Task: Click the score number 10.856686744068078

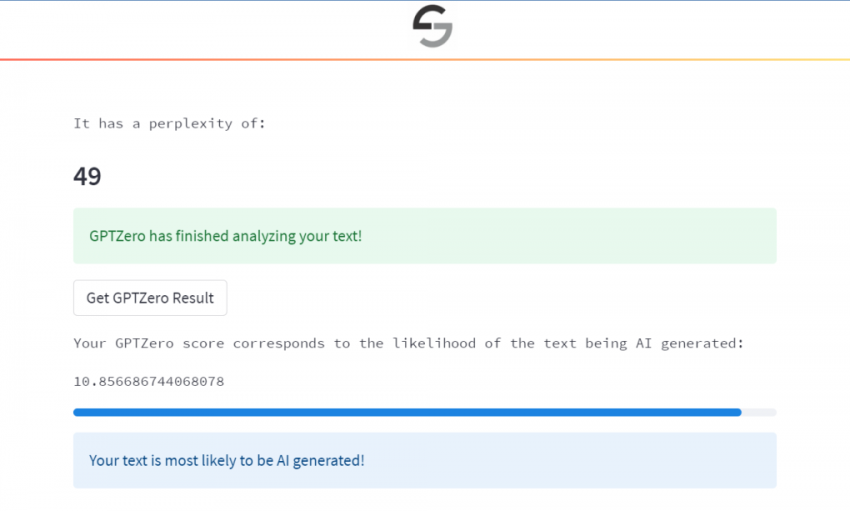Action: pyautogui.click(x=149, y=381)
